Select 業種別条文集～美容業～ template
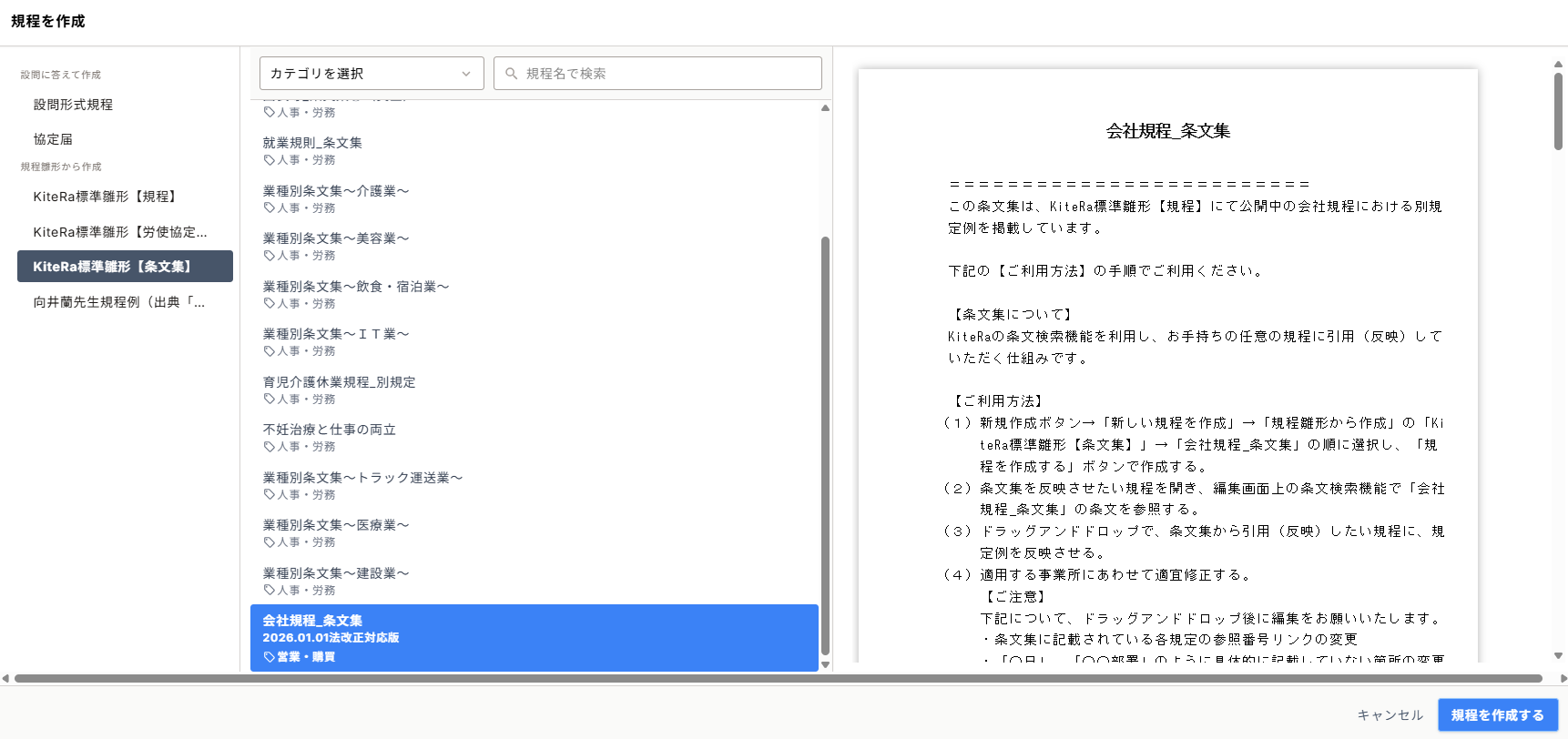 pos(535,247)
